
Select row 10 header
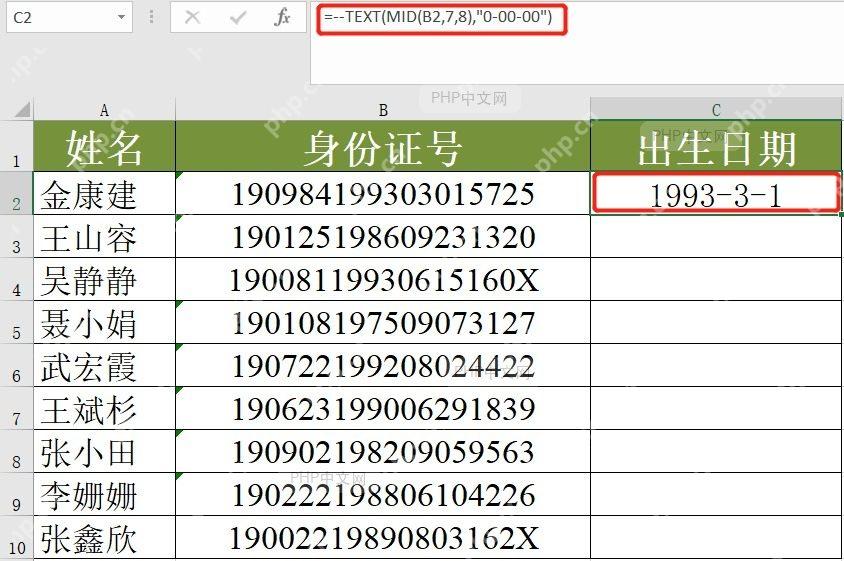17,537
